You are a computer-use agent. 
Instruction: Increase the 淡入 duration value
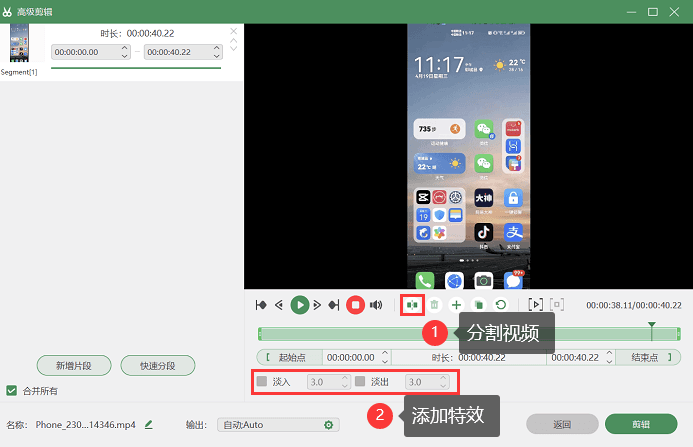[x=345, y=378]
